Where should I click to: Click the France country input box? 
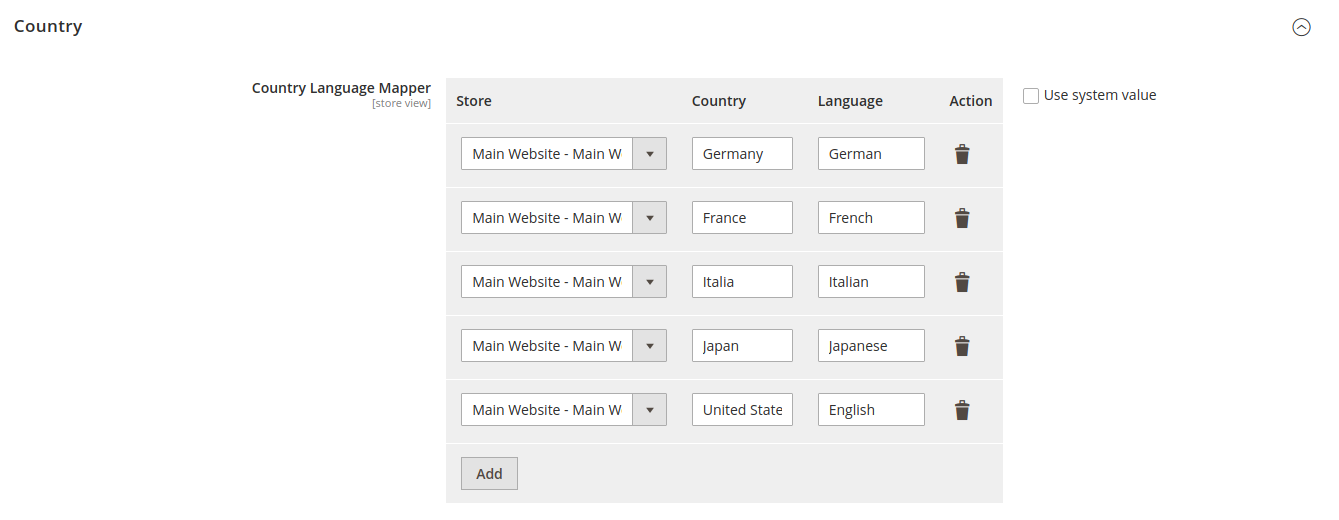click(742, 218)
